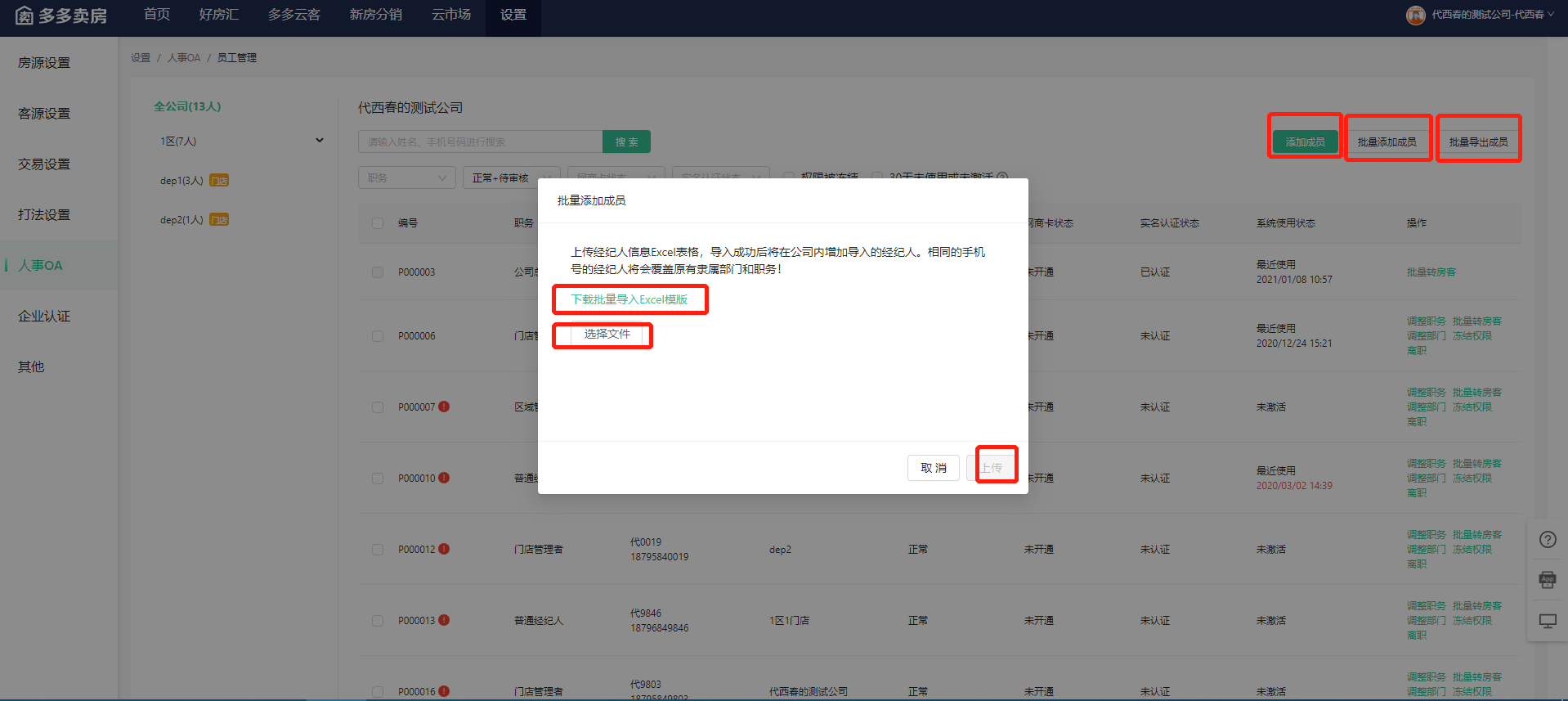Check the box for row P000016
1568x701 pixels.
pyautogui.click(x=378, y=692)
